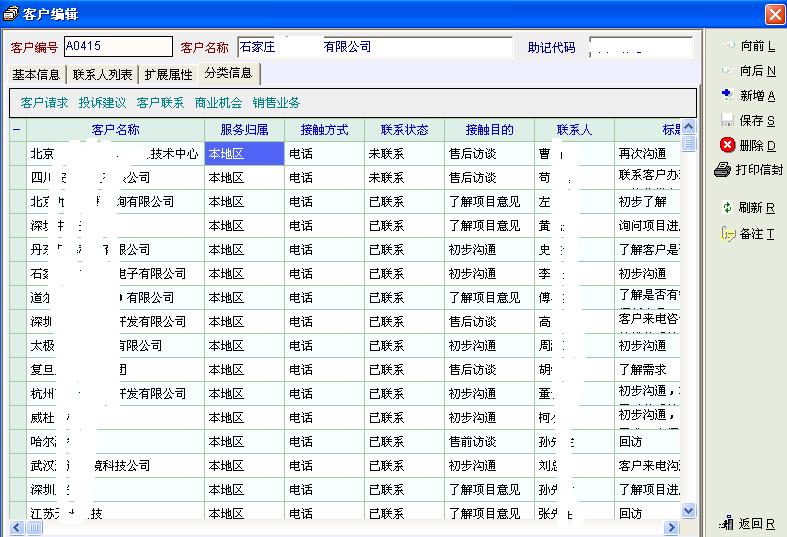Image resolution: width=787 pixels, height=537 pixels.
Task: Open the 备注 notes button
Action: pyautogui.click(x=727, y=234)
